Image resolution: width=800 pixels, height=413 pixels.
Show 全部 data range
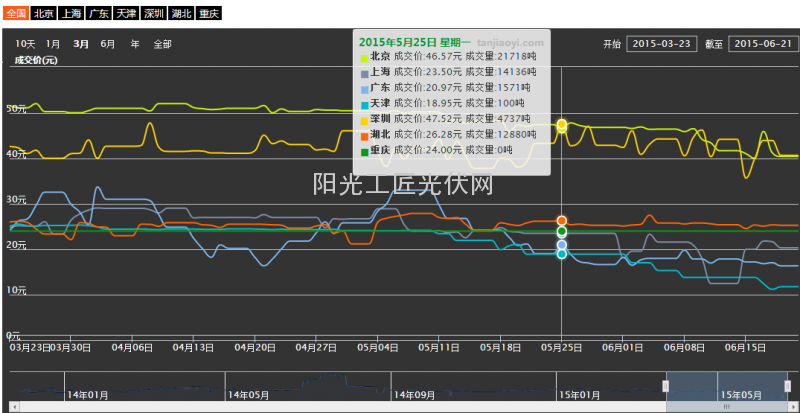point(162,44)
